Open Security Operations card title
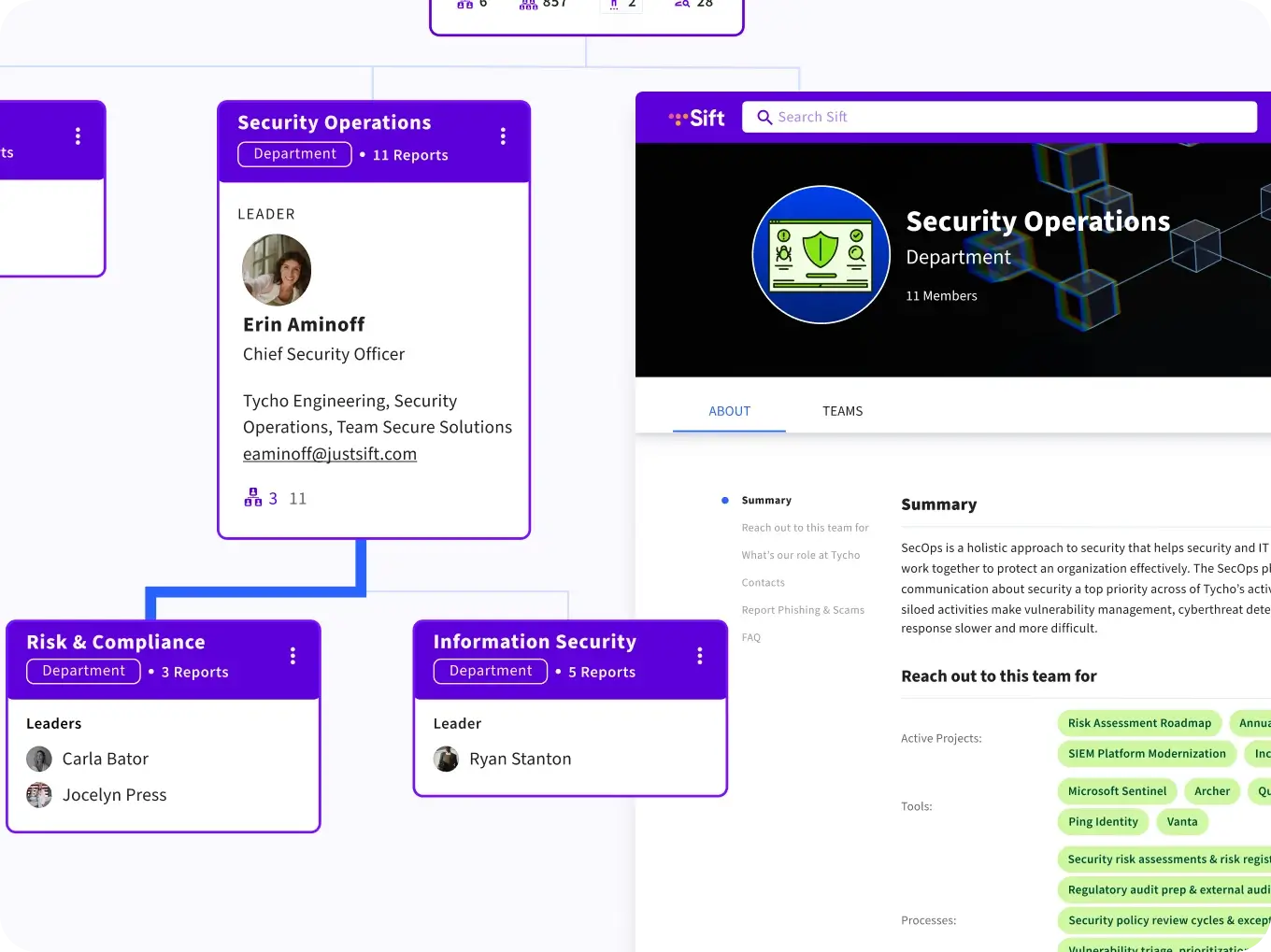Image resolution: width=1271 pixels, height=952 pixels. (x=335, y=122)
